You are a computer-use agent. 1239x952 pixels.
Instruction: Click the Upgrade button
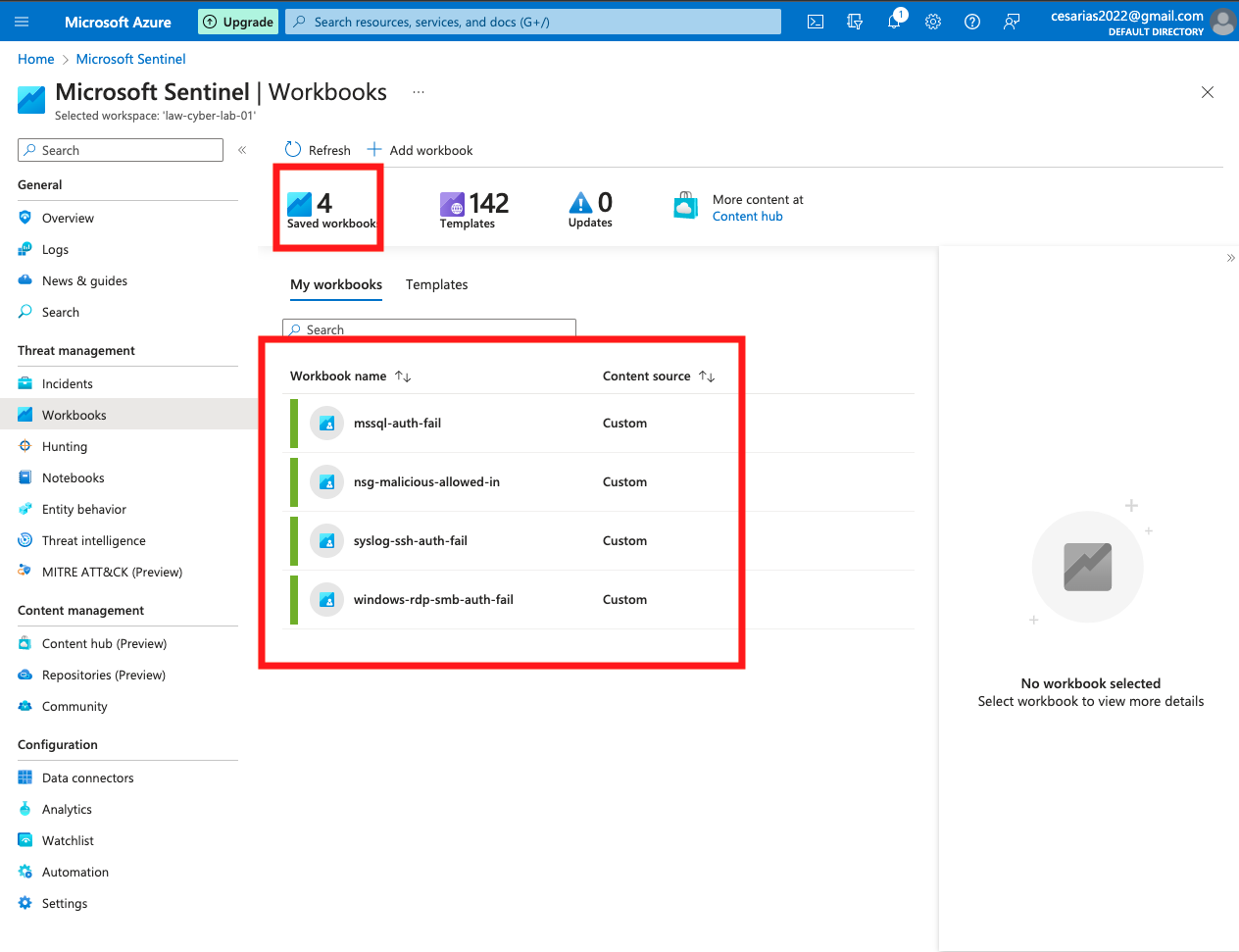click(238, 22)
